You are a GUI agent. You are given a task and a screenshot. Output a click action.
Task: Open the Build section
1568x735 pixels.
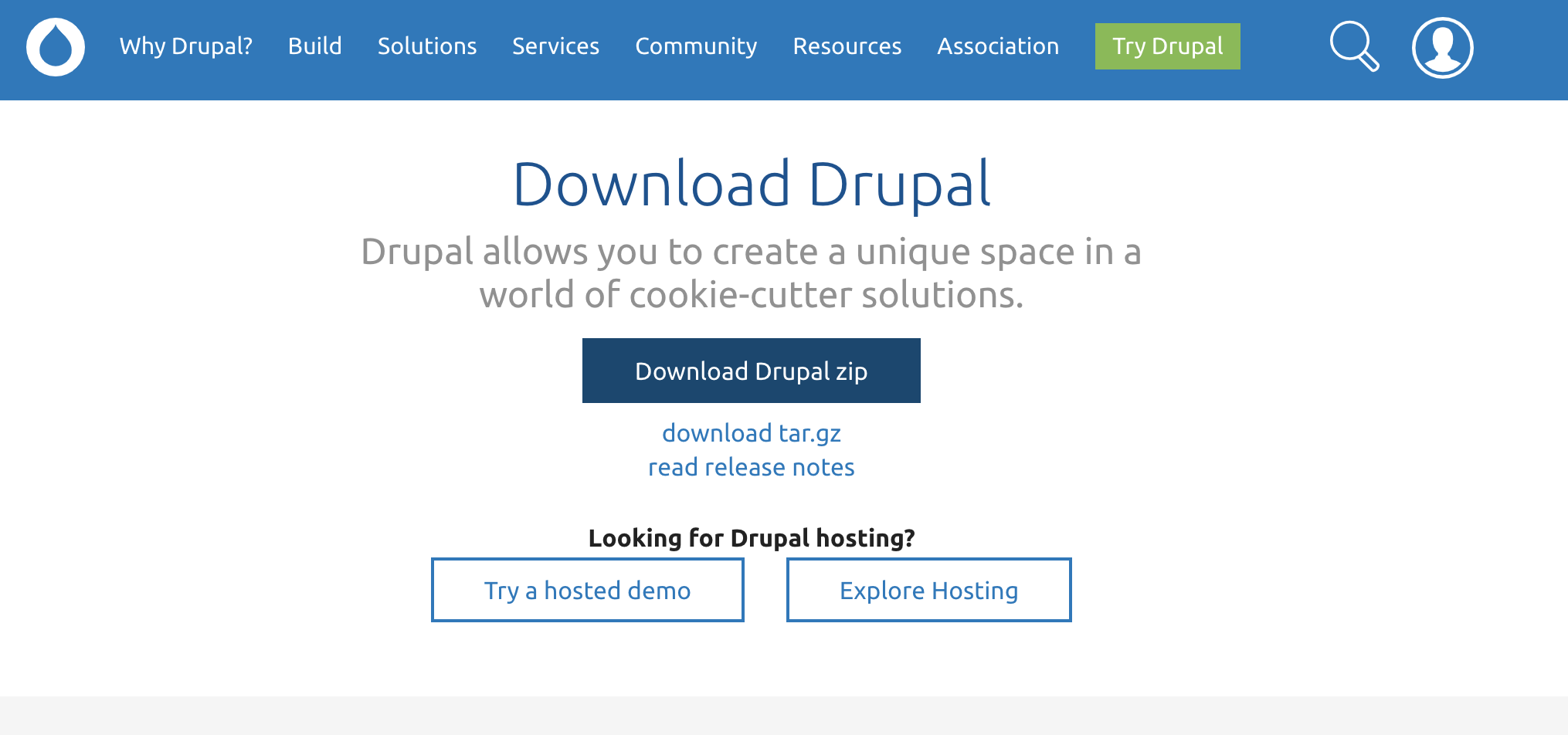click(x=314, y=46)
